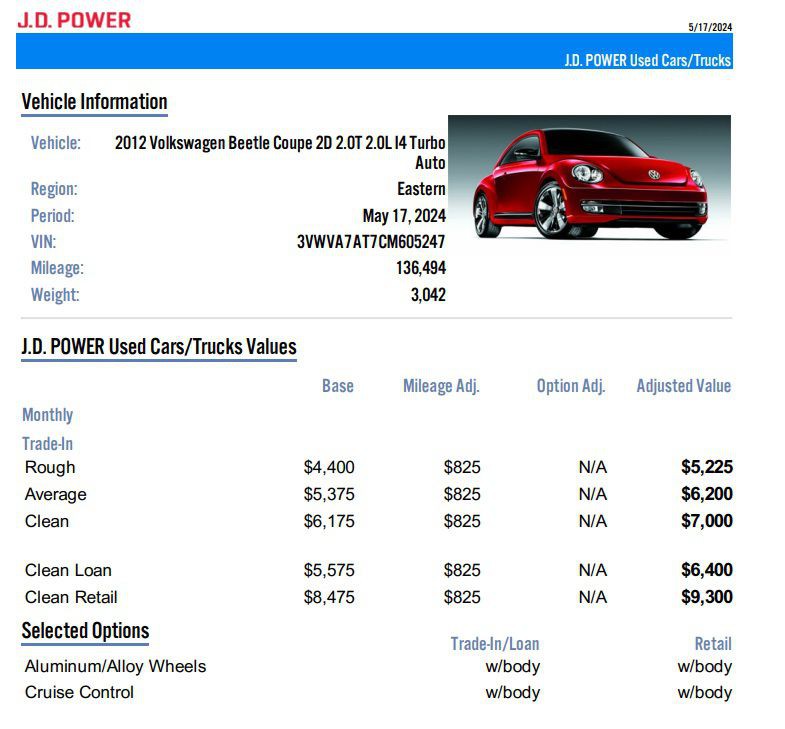
Task: Click the 'Retail' options column header
Action: point(713,643)
